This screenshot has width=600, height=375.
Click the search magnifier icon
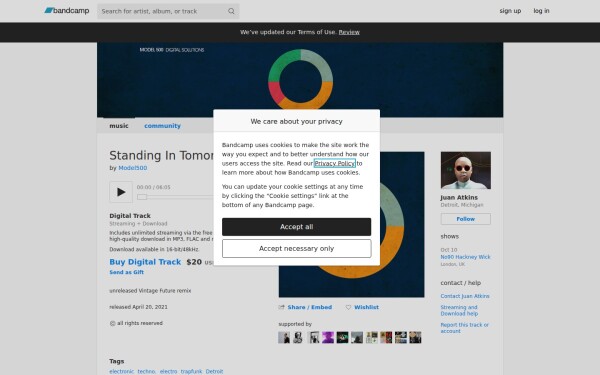coord(231,11)
